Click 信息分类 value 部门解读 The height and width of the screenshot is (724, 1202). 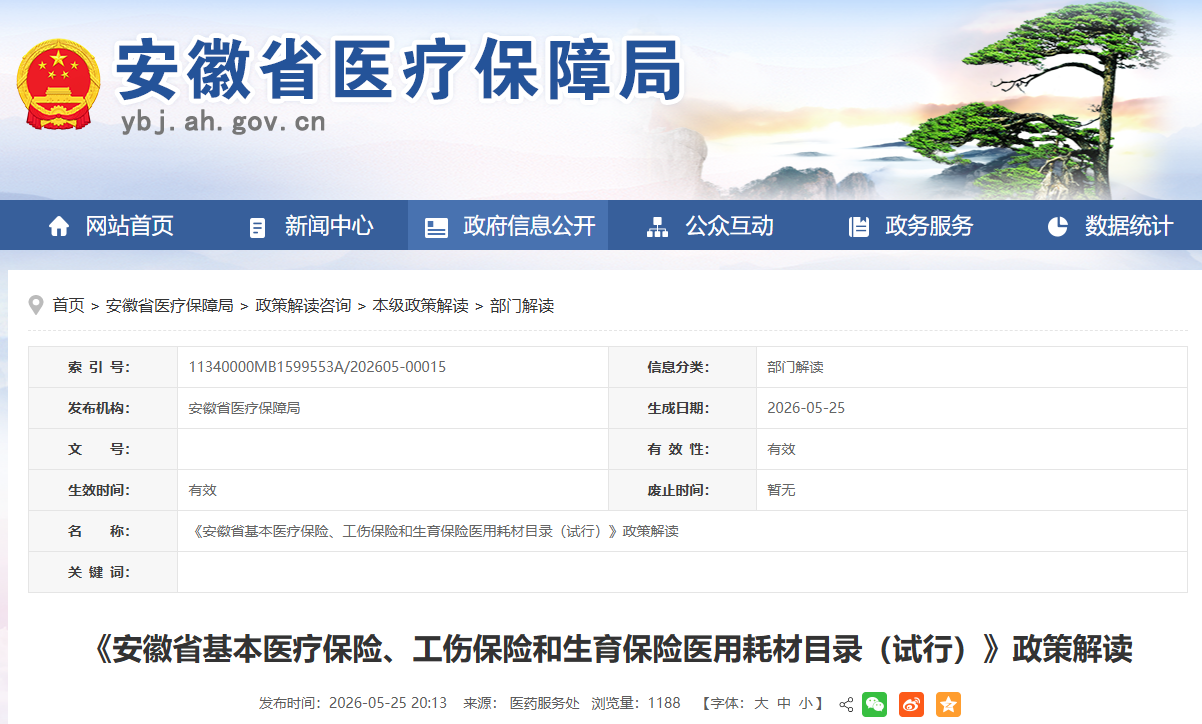(x=796, y=367)
